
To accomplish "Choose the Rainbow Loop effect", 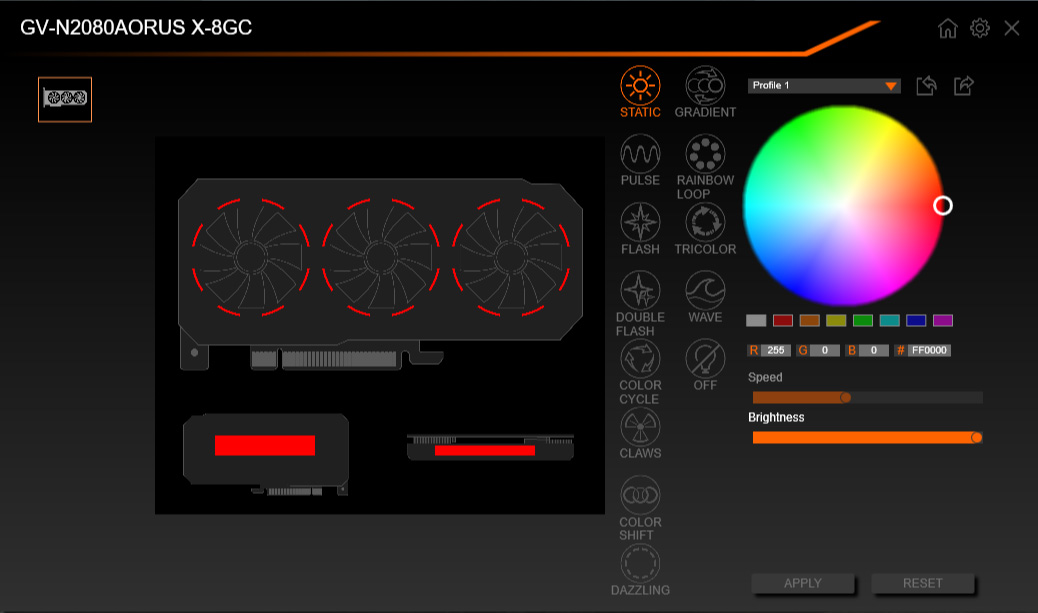I will coord(705,154).
